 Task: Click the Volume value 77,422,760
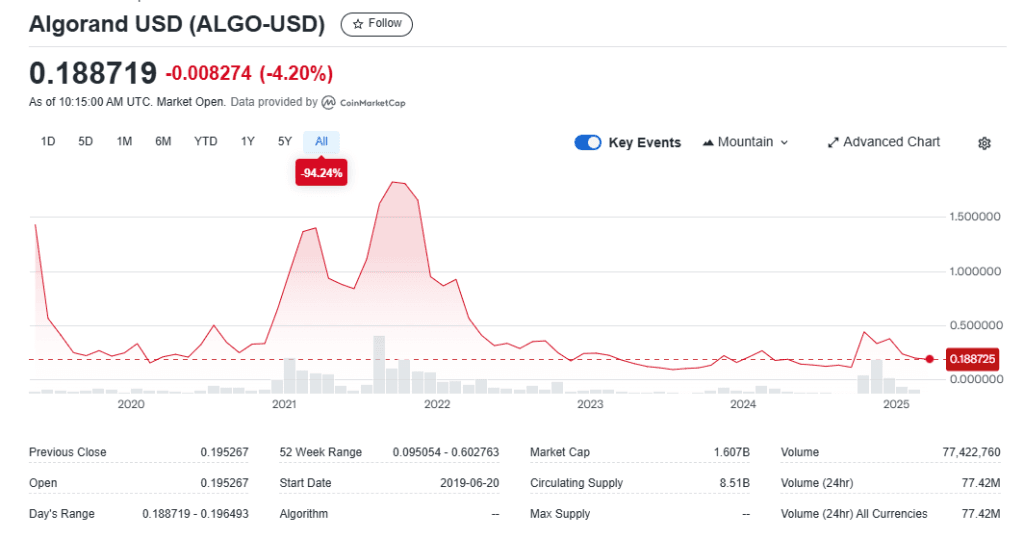pos(971,452)
